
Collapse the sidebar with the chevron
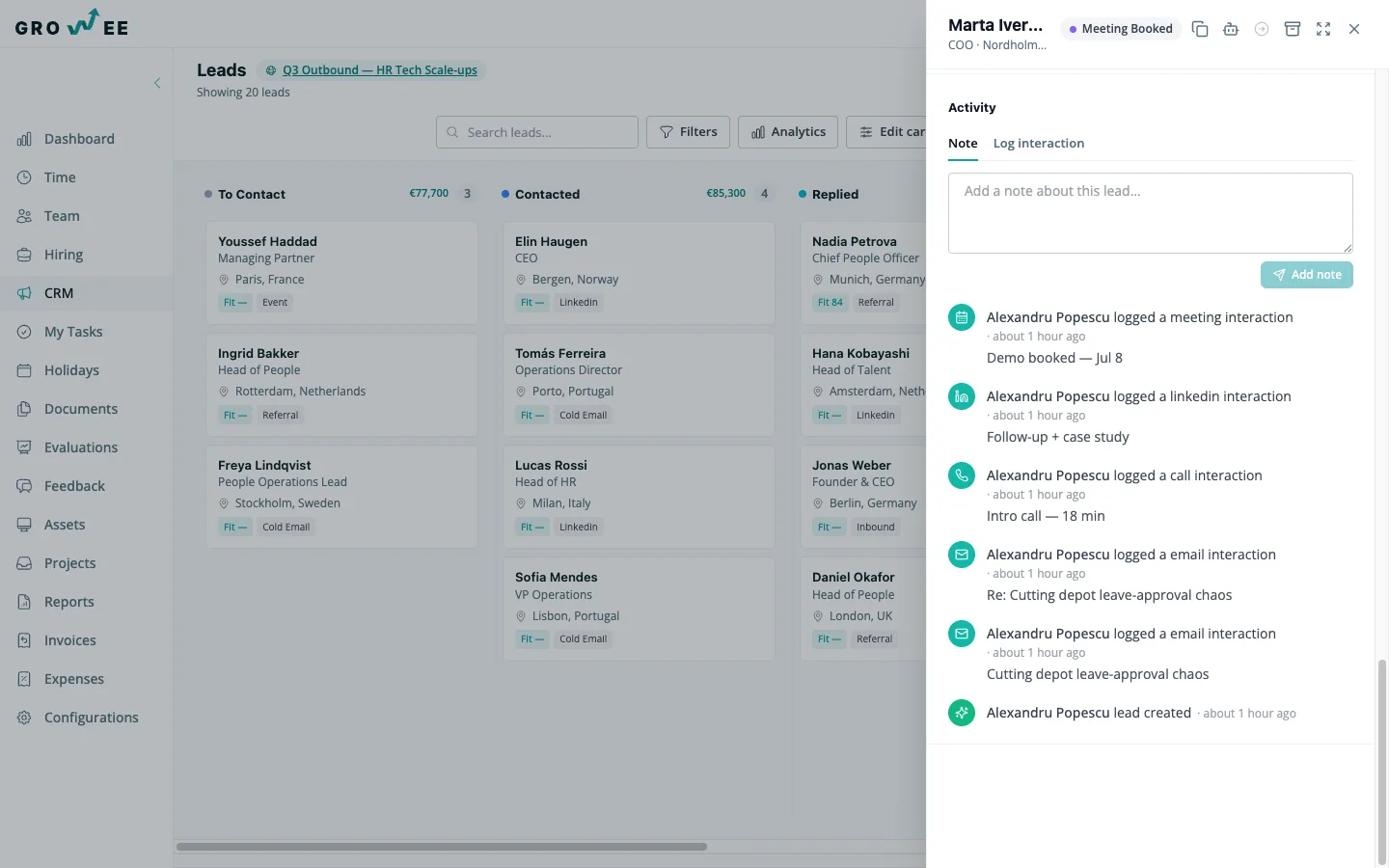coord(157,83)
